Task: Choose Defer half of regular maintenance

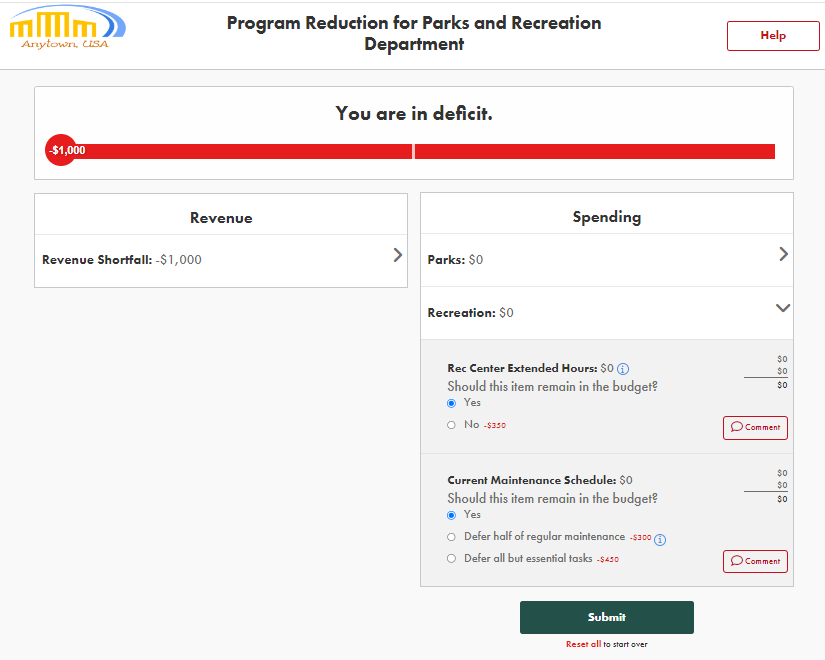Action: coord(452,537)
